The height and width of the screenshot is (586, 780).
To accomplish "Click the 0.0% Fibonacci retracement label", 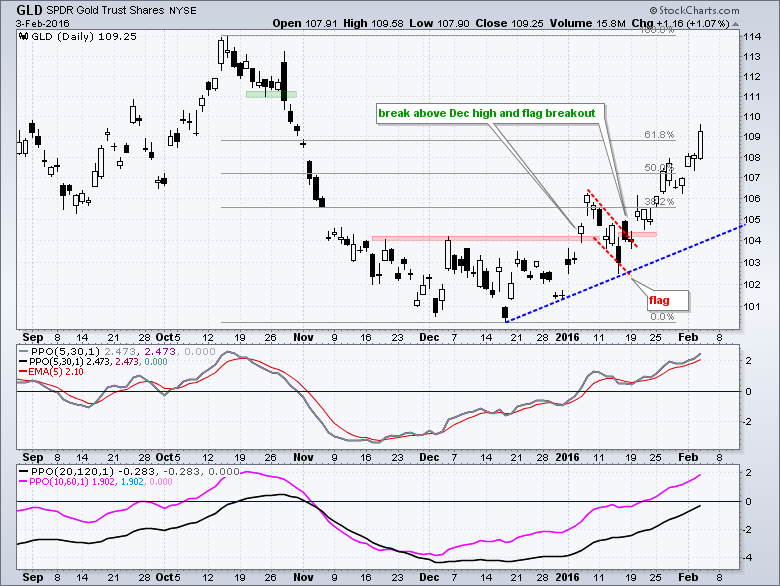I will [662, 316].
